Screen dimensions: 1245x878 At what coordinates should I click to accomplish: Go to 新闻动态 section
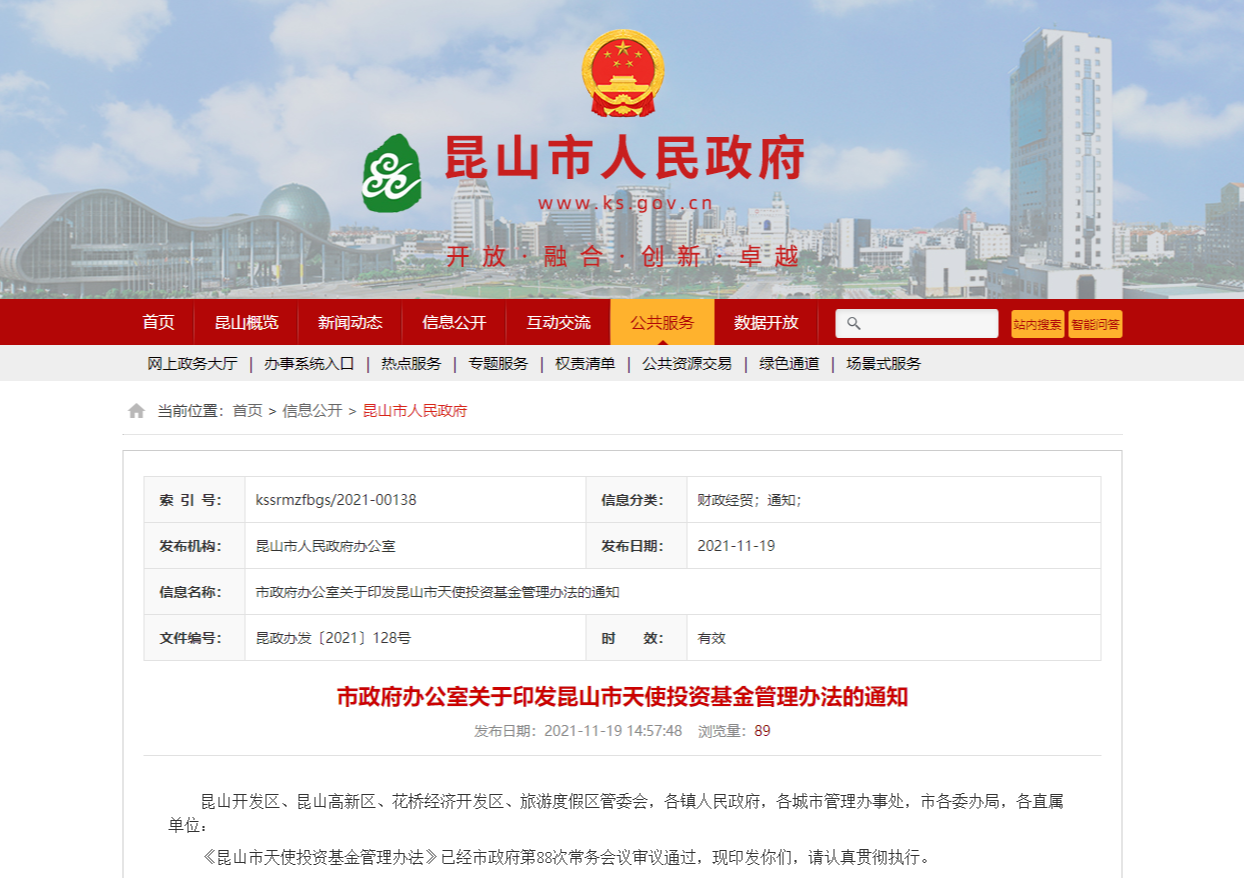point(350,322)
